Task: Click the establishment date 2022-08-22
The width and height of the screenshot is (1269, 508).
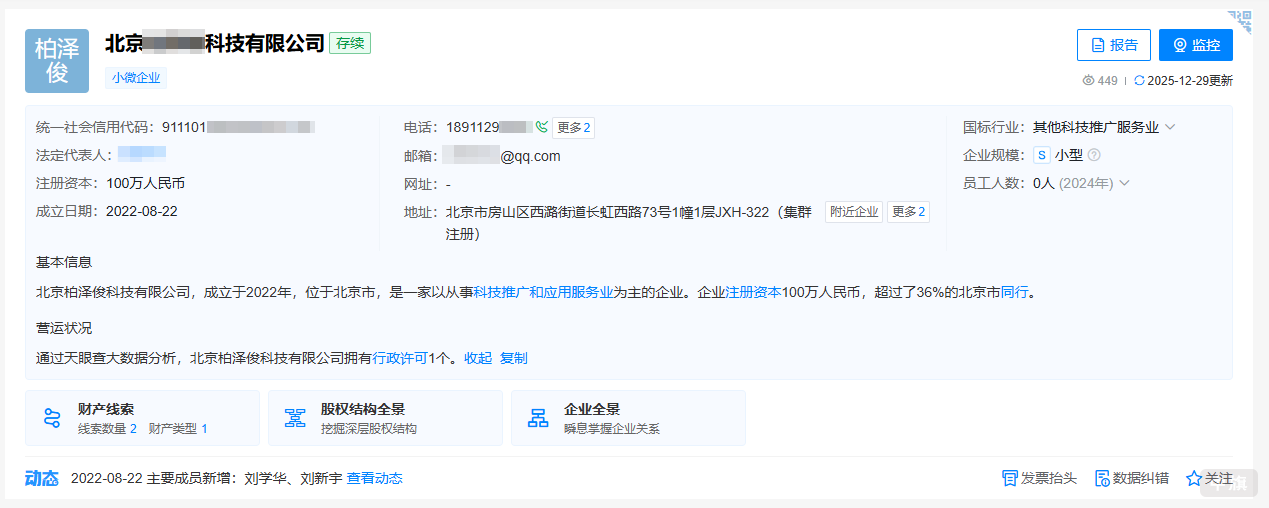Action: pos(142,211)
